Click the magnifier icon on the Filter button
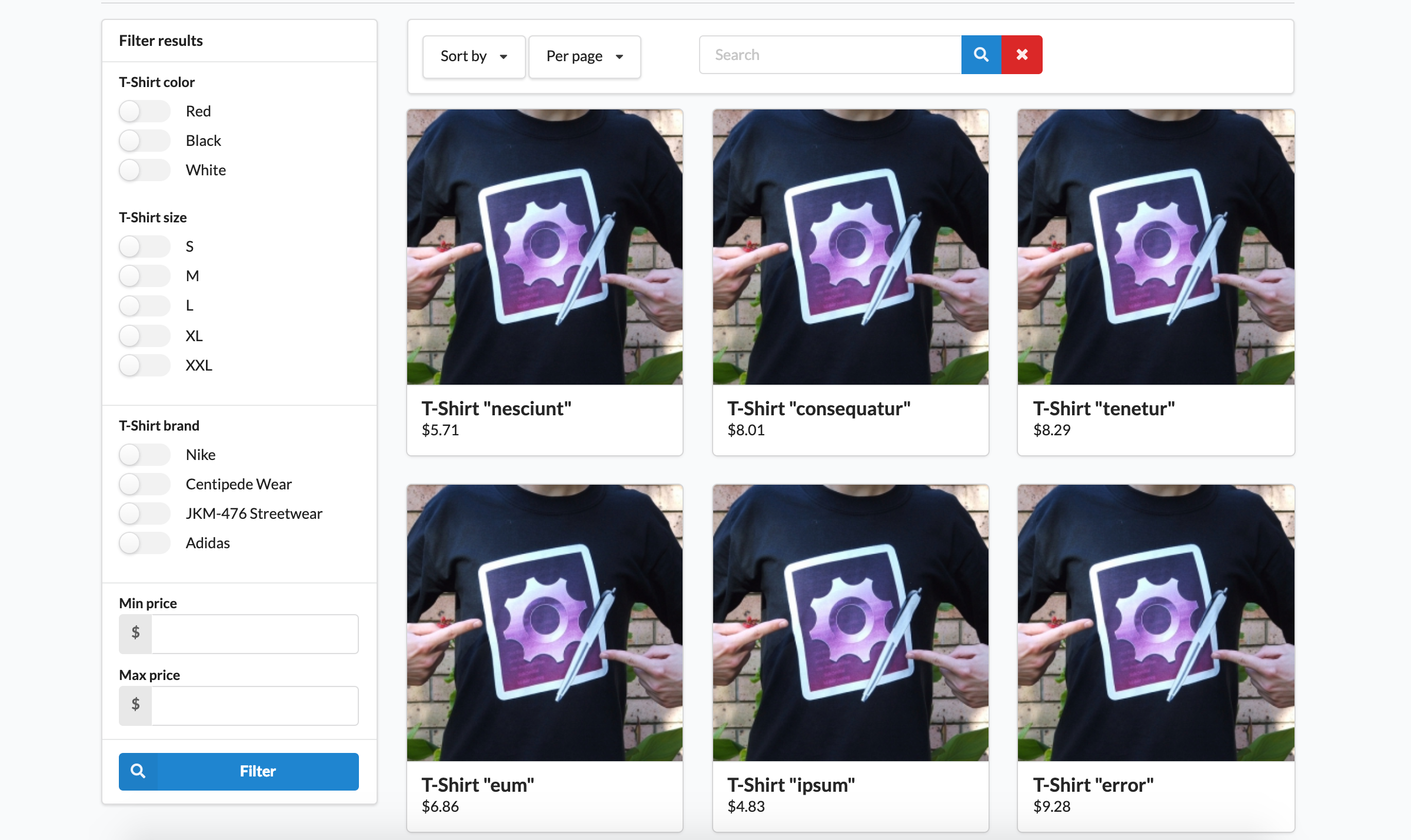Image resolution: width=1411 pixels, height=840 pixels. pos(139,771)
